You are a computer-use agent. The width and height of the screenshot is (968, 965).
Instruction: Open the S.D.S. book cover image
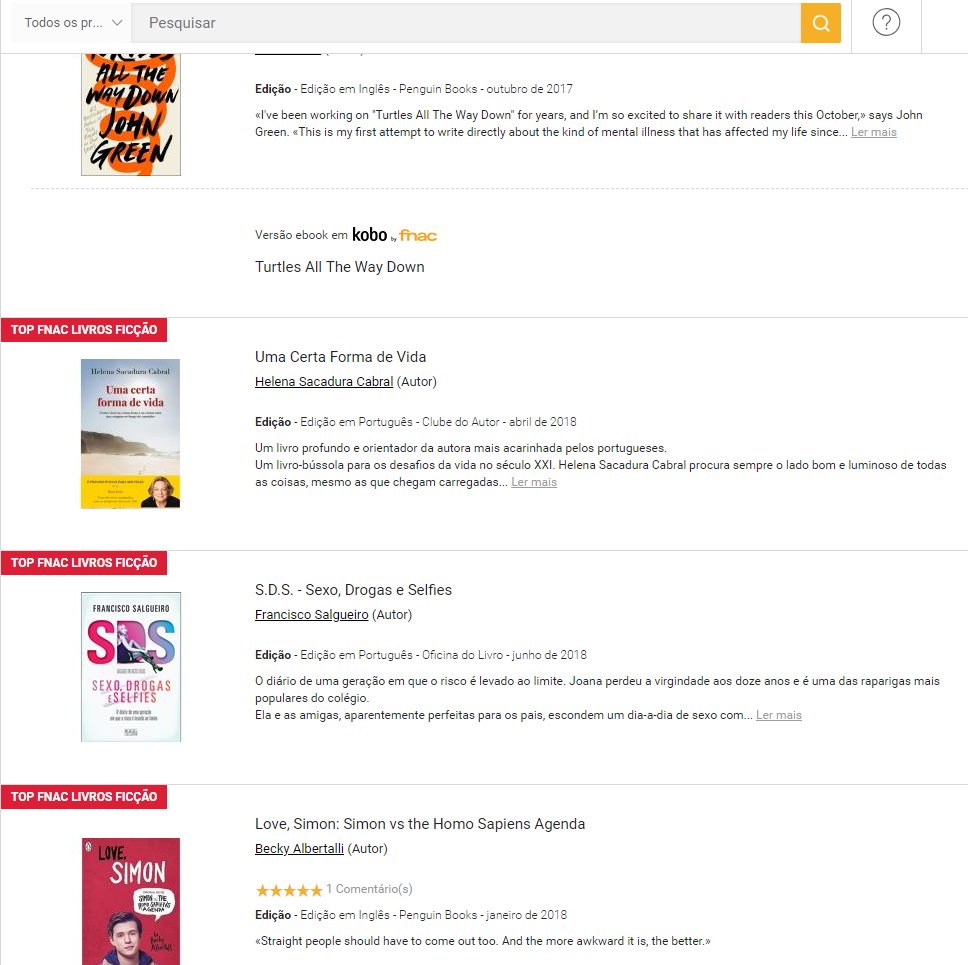click(131, 666)
